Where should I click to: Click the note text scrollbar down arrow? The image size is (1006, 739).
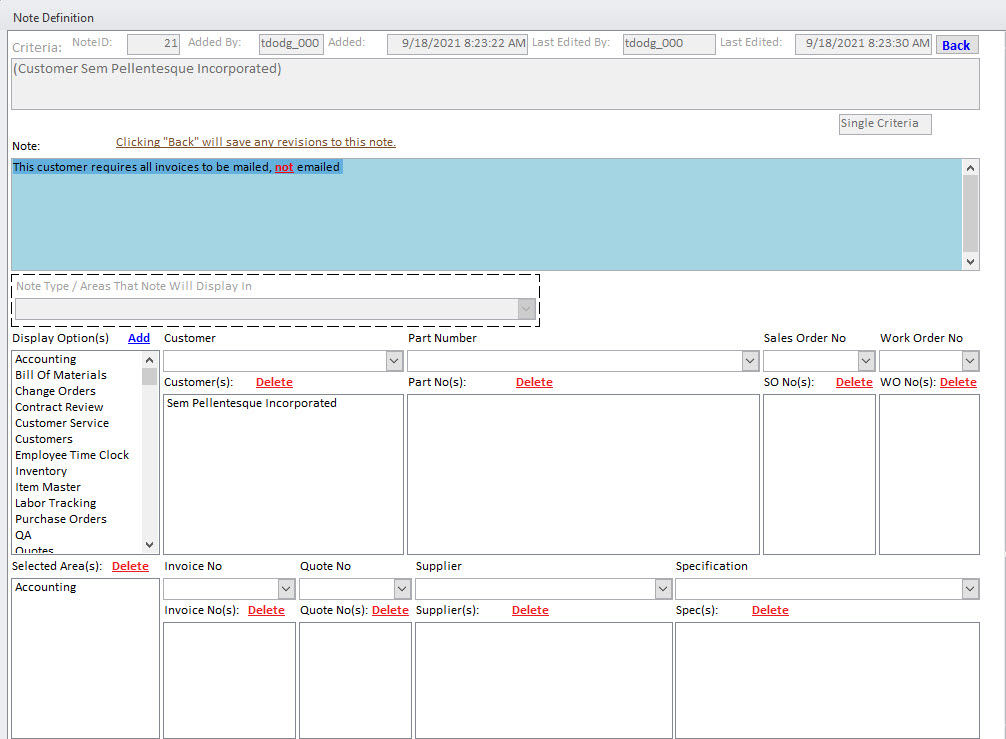pyautogui.click(x=970, y=261)
